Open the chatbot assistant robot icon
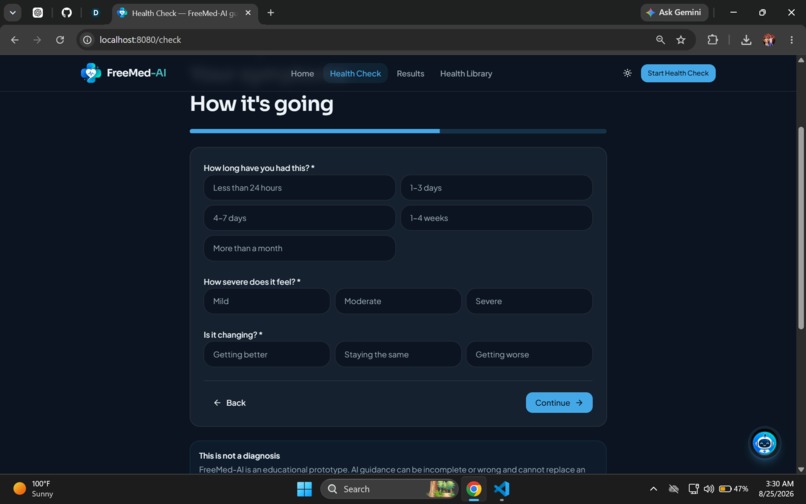806x504 pixels. tap(764, 443)
